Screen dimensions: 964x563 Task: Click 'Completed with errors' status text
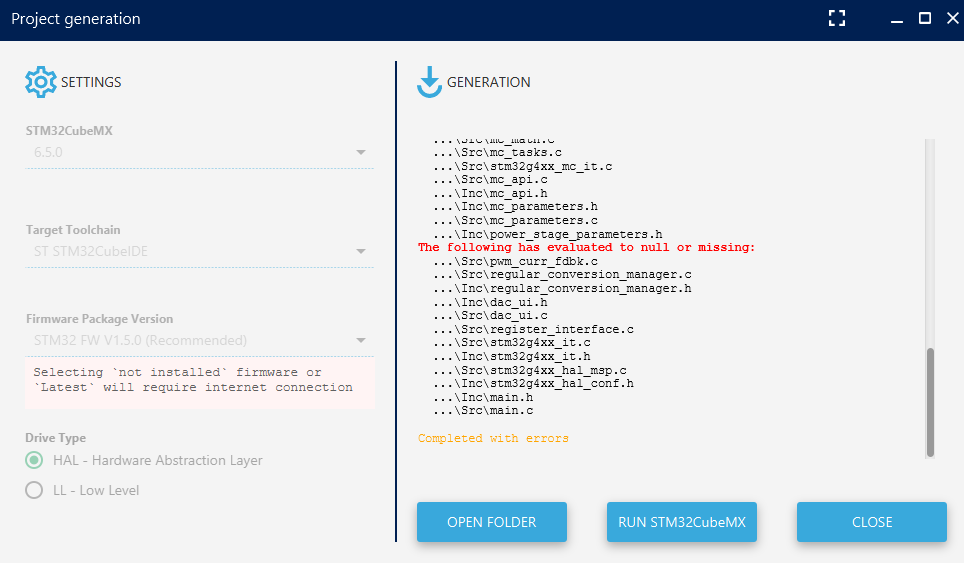tap(493, 438)
